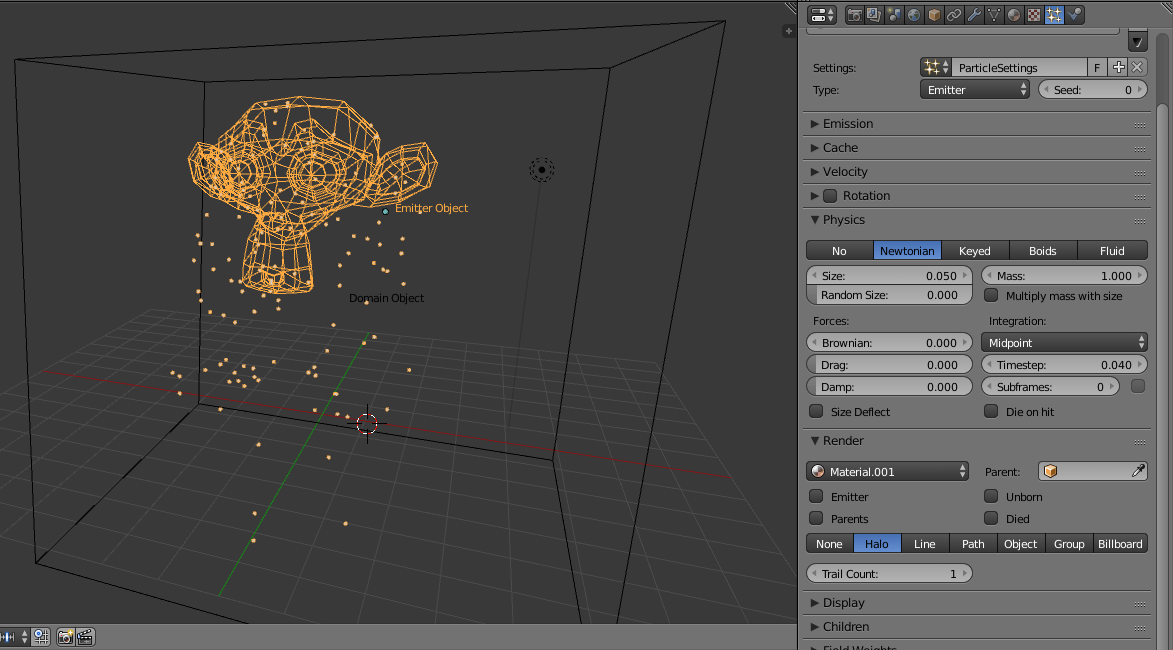Check the Emitter render checkbox

pos(817,496)
